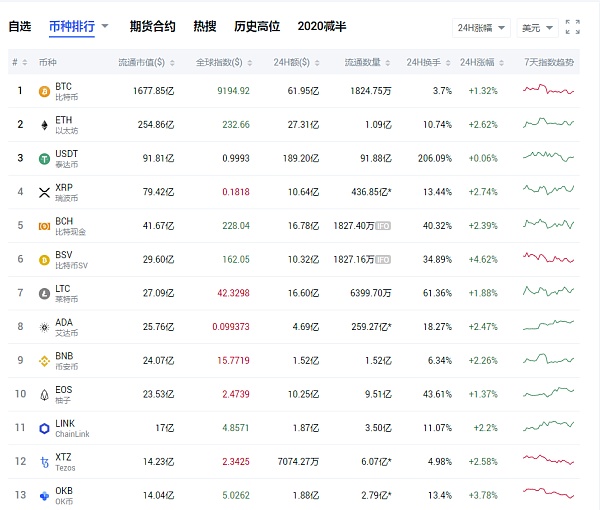Click the Tether USDT coin icon

[x=44, y=159]
